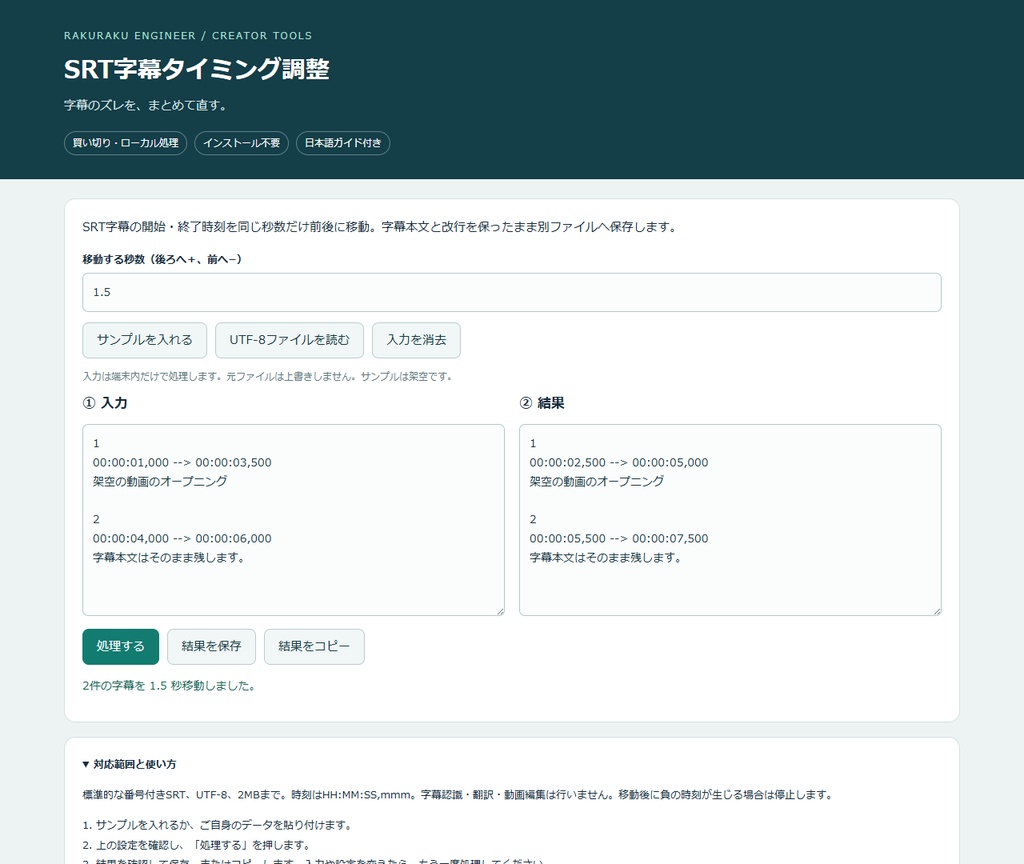This screenshot has width=1024, height=864.
Task: Click 架空の動画のオープニング in the result box
Action: [597, 481]
